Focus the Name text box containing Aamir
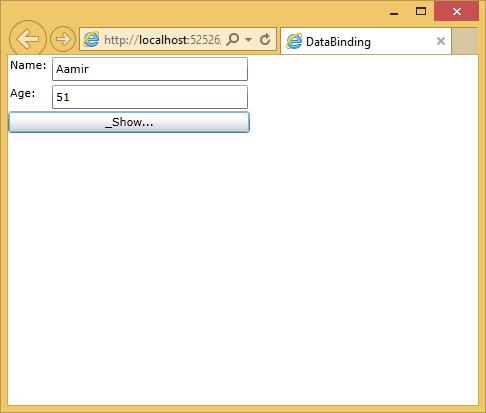The height and width of the screenshot is (413, 486). click(x=150, y=69)
